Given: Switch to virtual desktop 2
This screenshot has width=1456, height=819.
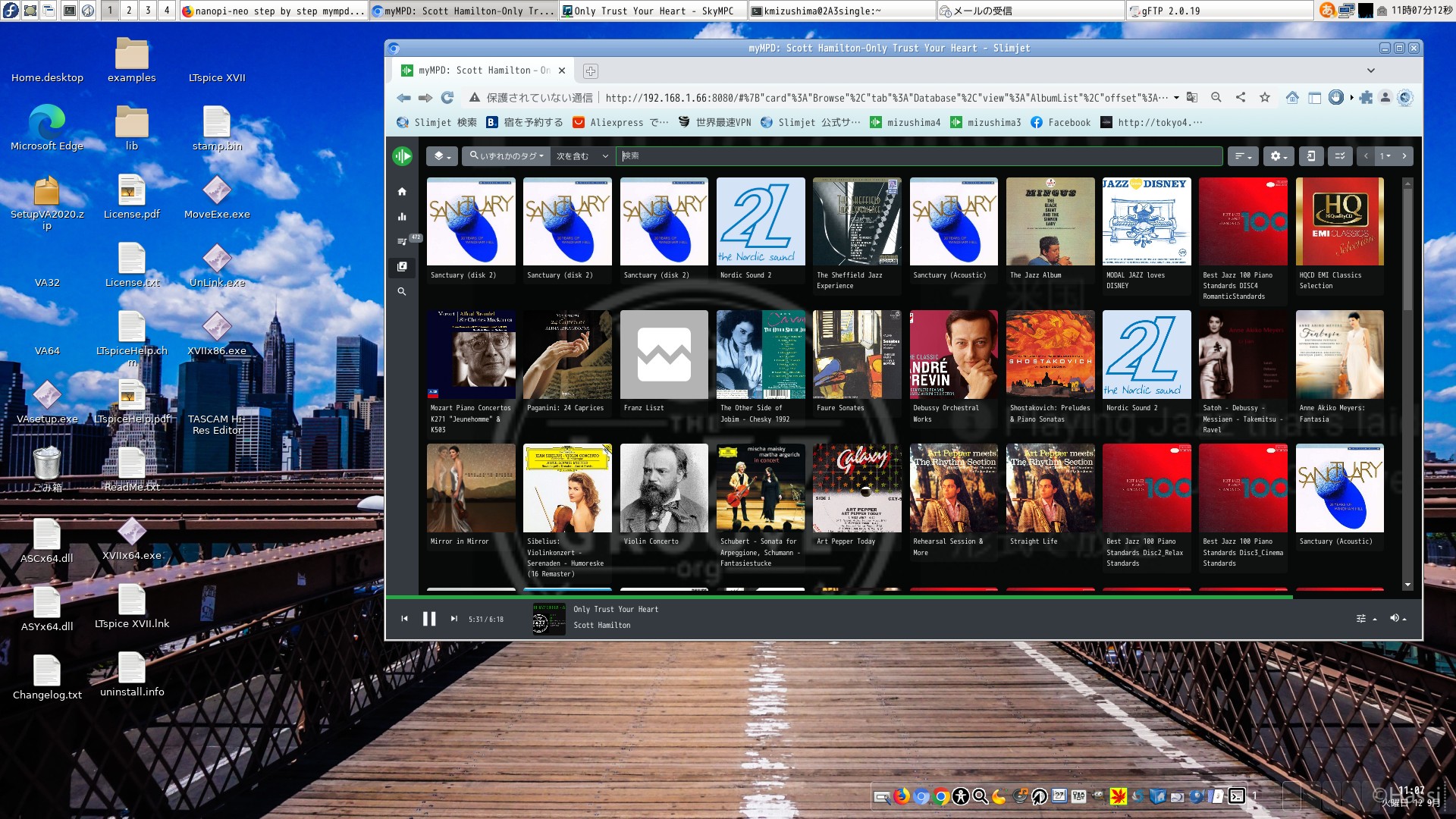Looking at the screenshot, I should pos(129,11).
